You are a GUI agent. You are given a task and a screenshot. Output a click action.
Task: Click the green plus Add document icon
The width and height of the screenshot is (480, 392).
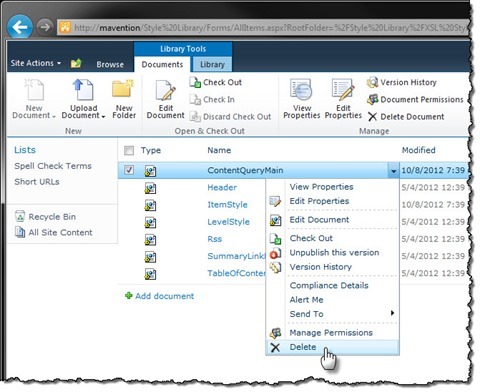coord(128,296)
